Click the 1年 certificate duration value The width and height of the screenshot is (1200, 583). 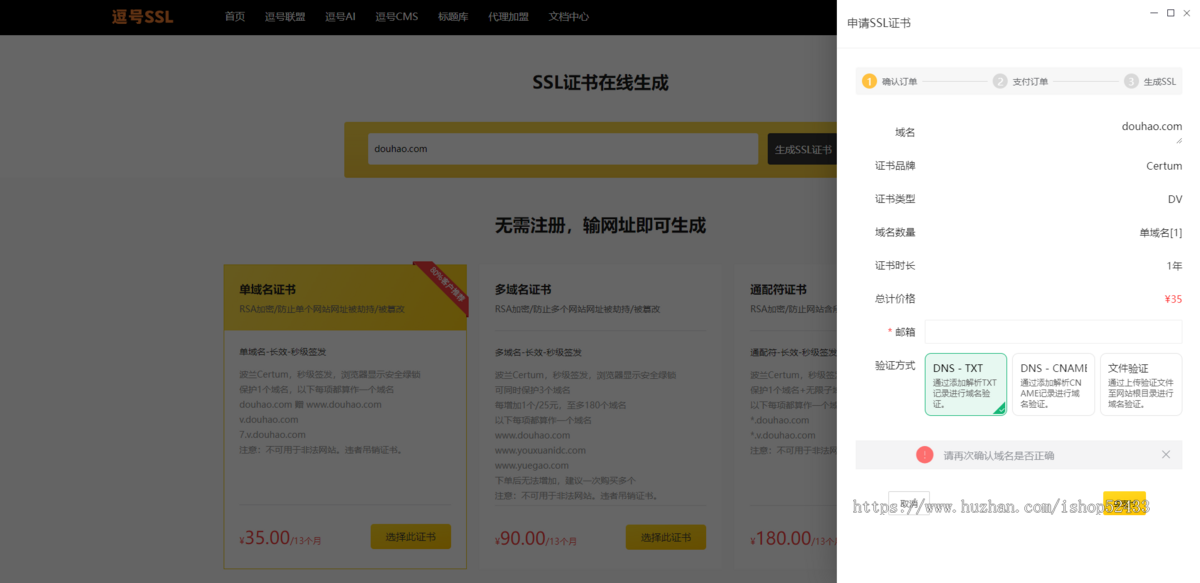tap(1174, 265)
